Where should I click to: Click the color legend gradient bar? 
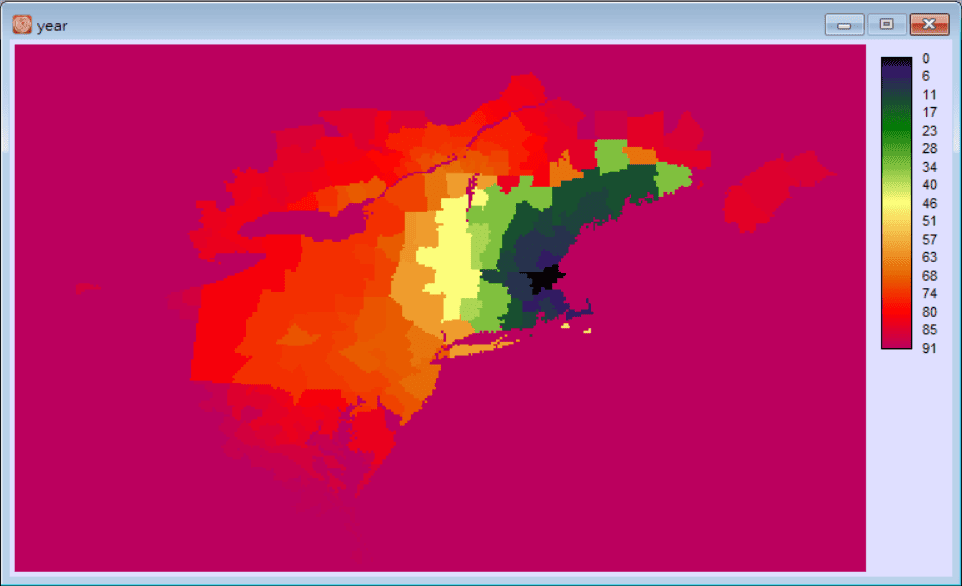(x=896, y=203)
